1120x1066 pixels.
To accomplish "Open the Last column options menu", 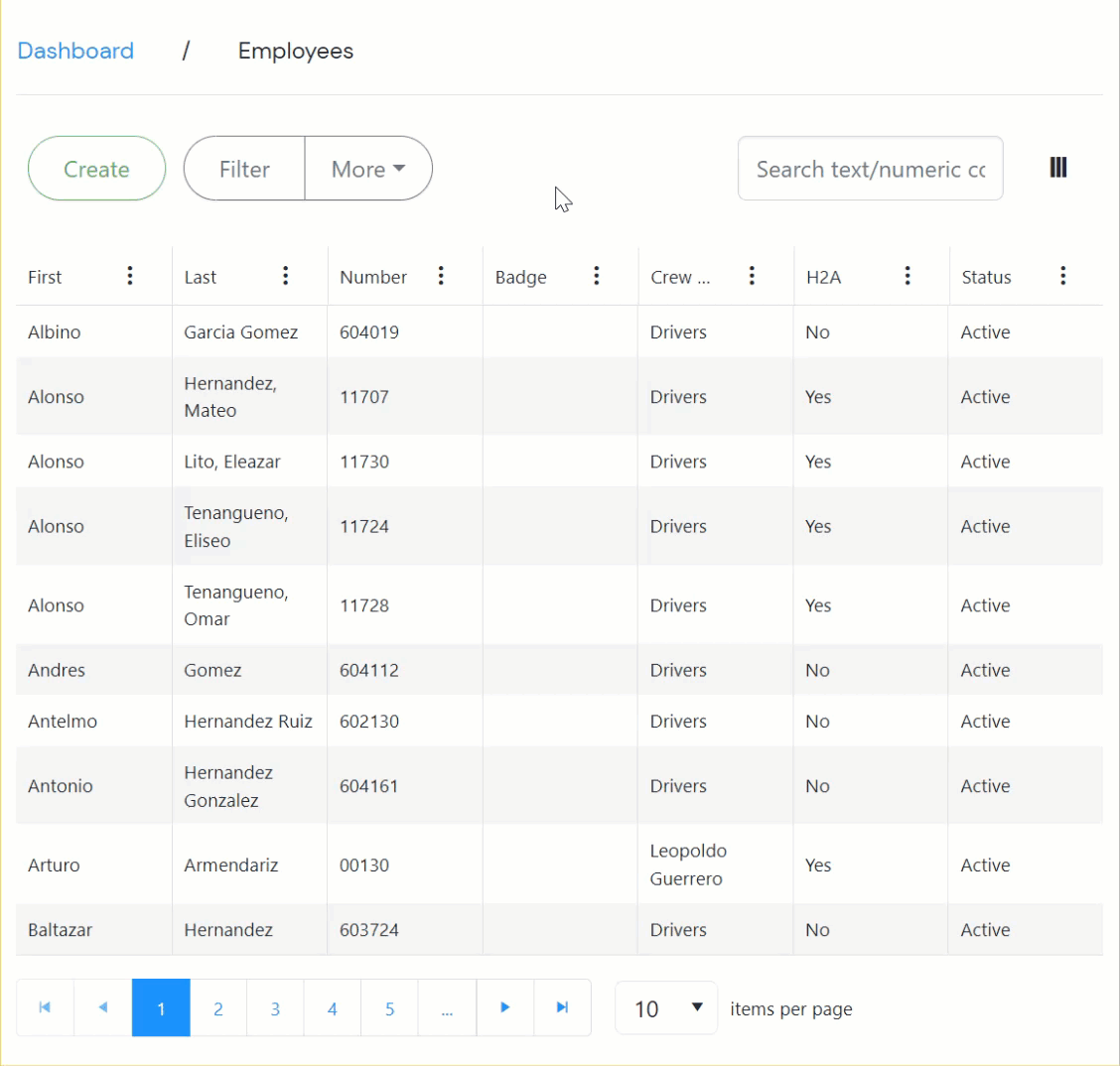I will coord(286,276).
